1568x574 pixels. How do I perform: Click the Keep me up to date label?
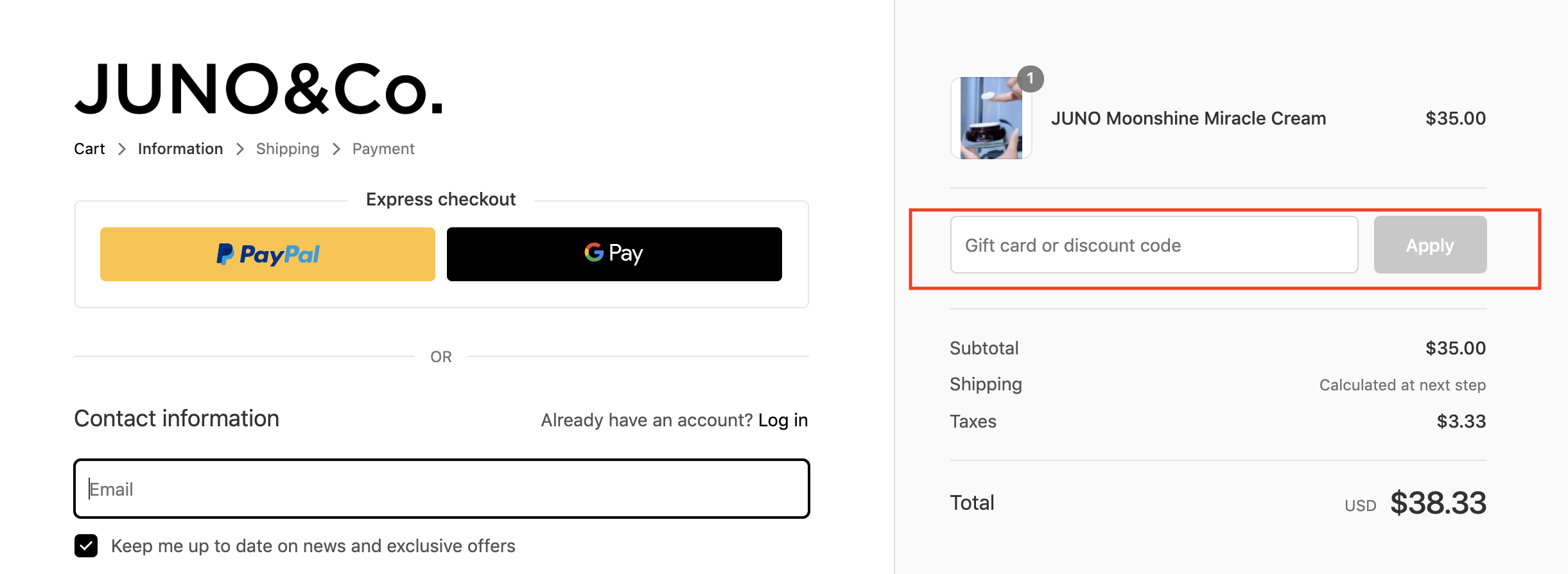click(x=313, y=546)
